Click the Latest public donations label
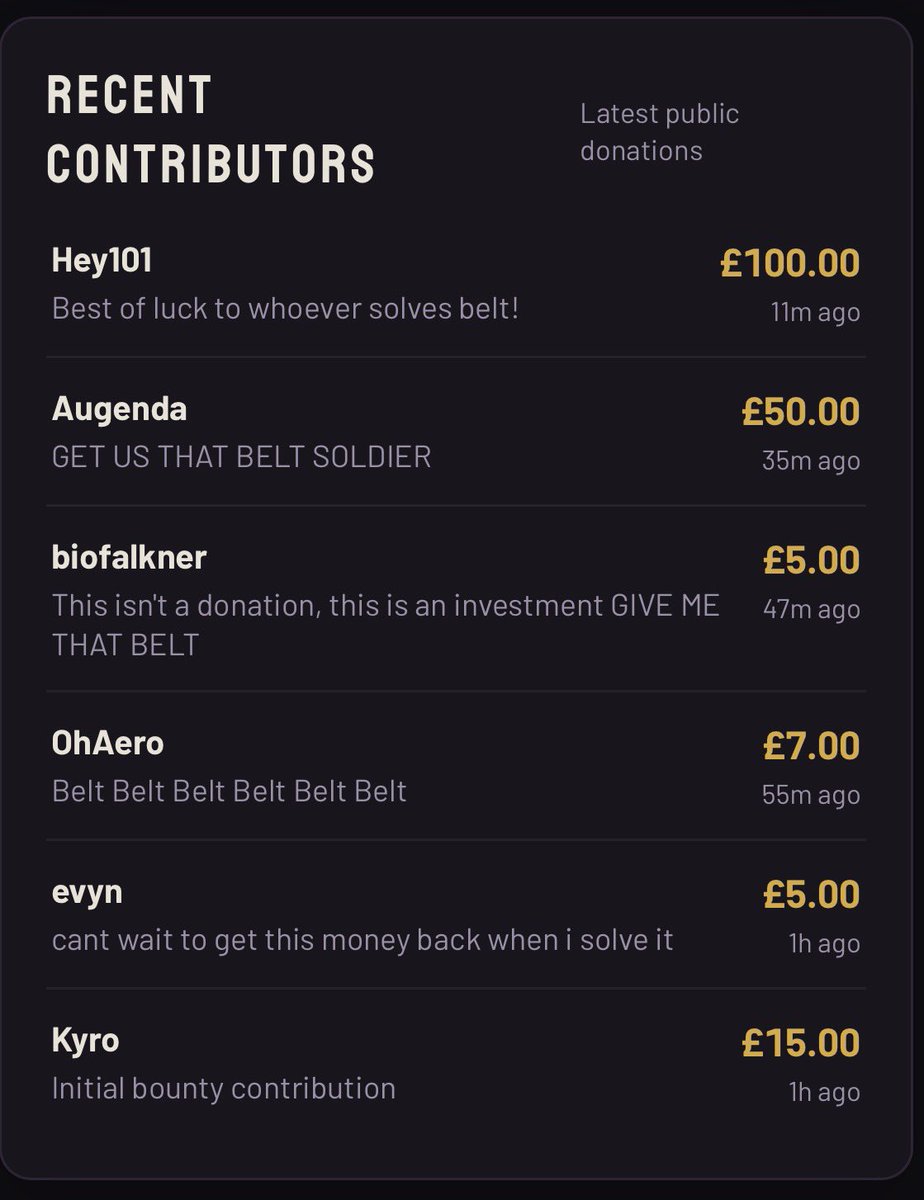Viewport: 924px width, 1200px height. pyautogui.click(x=660, y=132)
